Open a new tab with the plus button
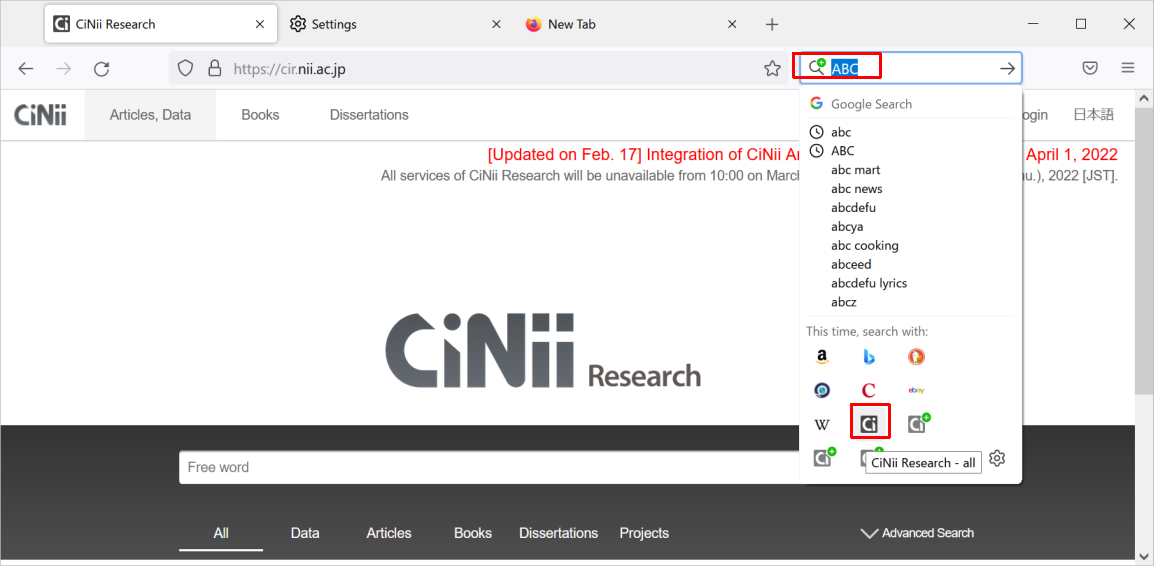Image resolution: width=1154 pixels, height=566 pixels. coord(771,24)
